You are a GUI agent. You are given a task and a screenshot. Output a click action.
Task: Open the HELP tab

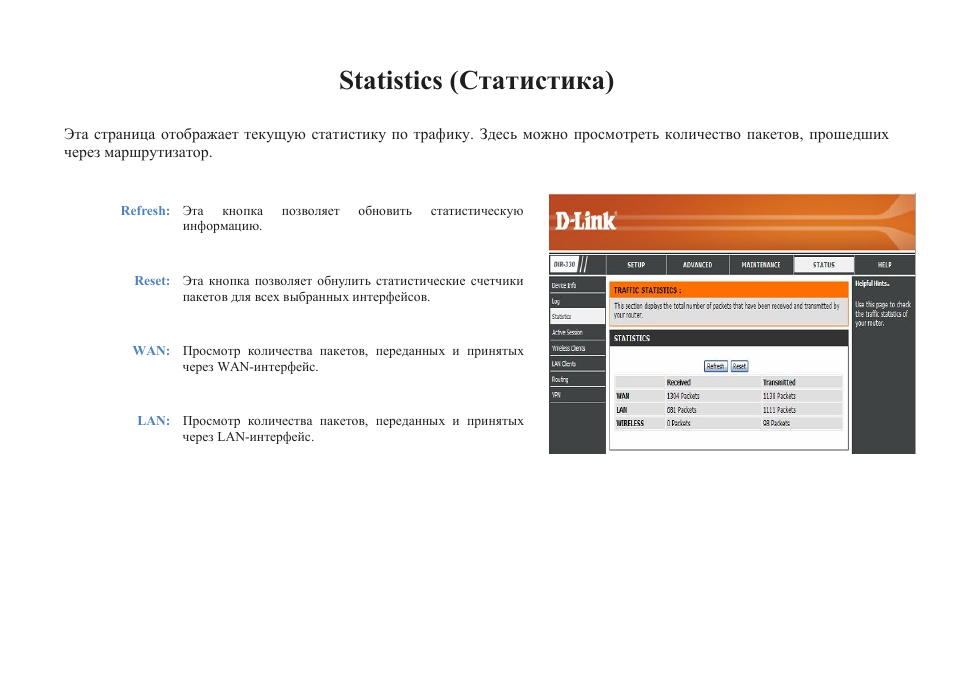pyautogui.click(x=884, y=265)
